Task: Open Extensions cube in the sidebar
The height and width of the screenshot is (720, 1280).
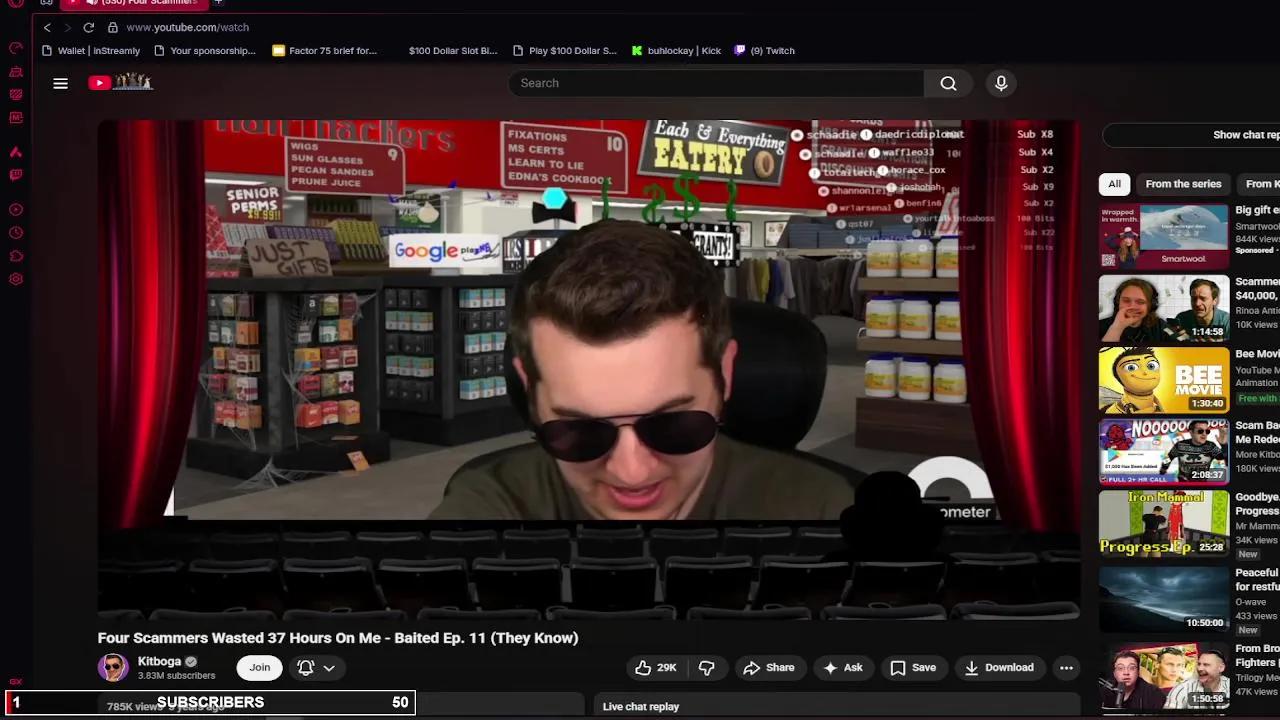Action: click(x=16, y=256)
